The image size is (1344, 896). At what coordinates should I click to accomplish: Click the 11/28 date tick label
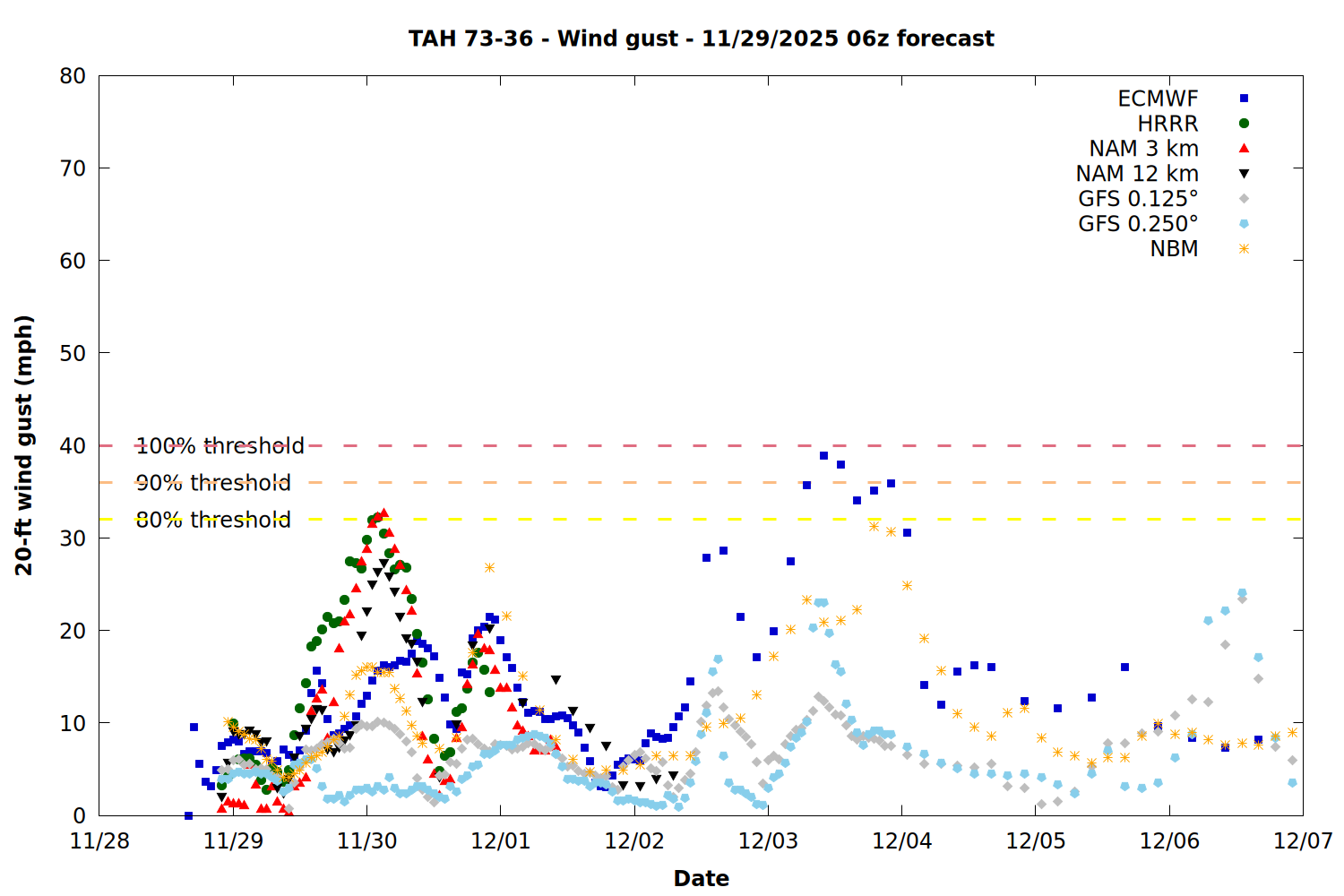99,841
